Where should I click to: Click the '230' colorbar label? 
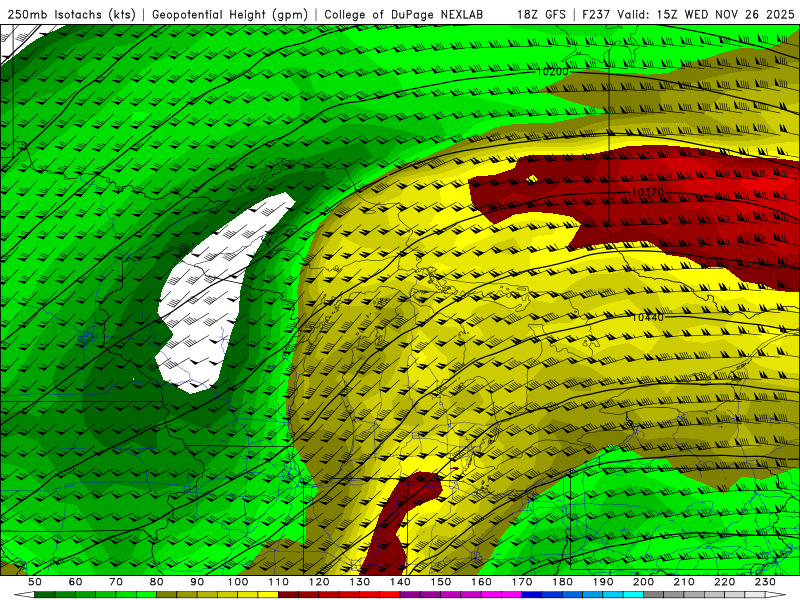(x=765, y=582)
